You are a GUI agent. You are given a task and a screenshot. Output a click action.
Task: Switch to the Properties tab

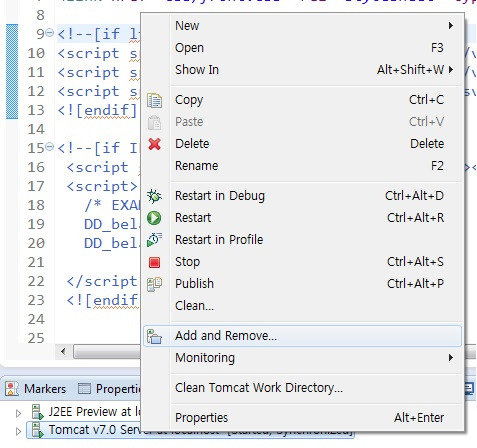pyautogui.click(x=109, y=389)
